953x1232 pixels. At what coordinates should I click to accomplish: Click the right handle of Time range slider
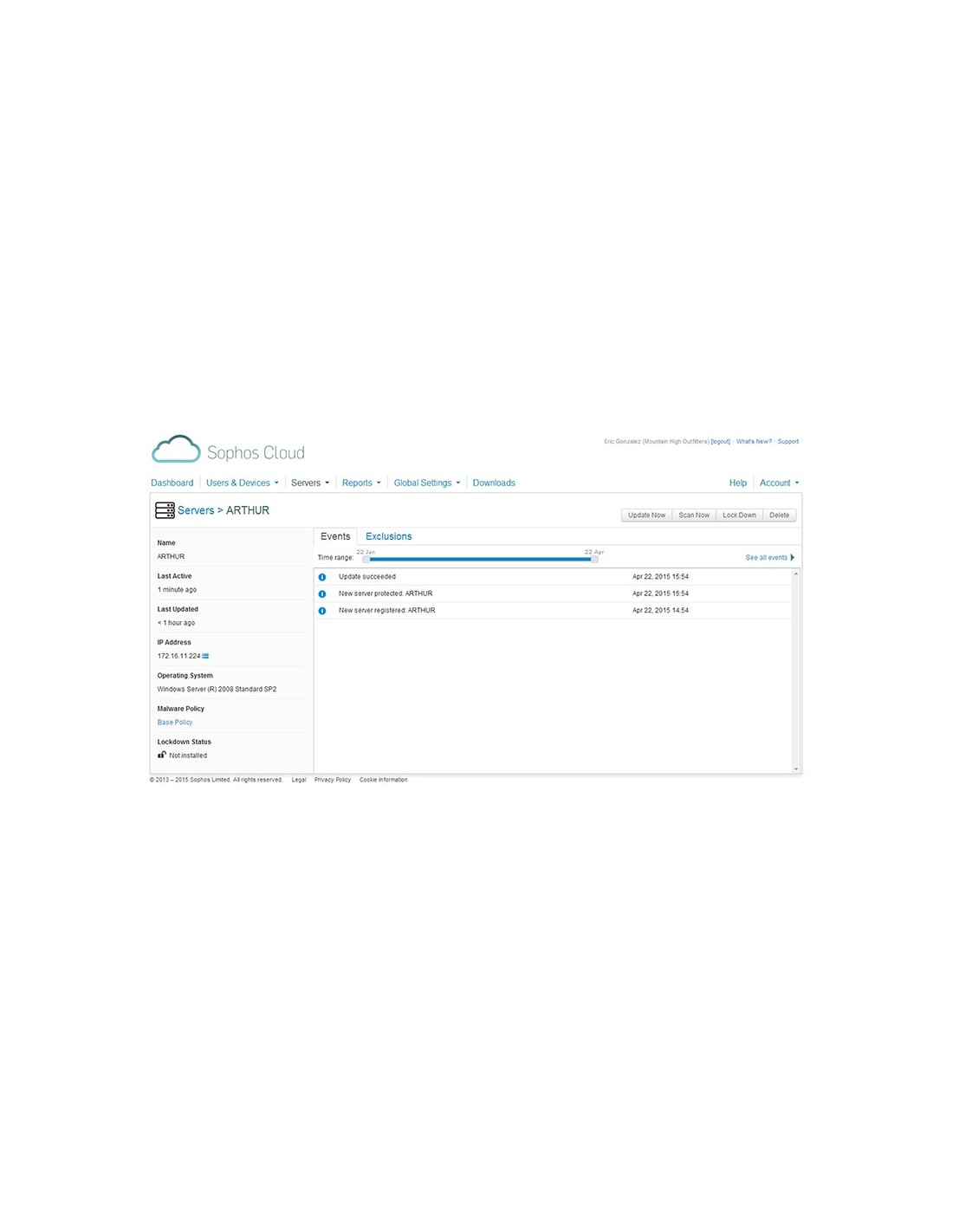pos(594,559)
